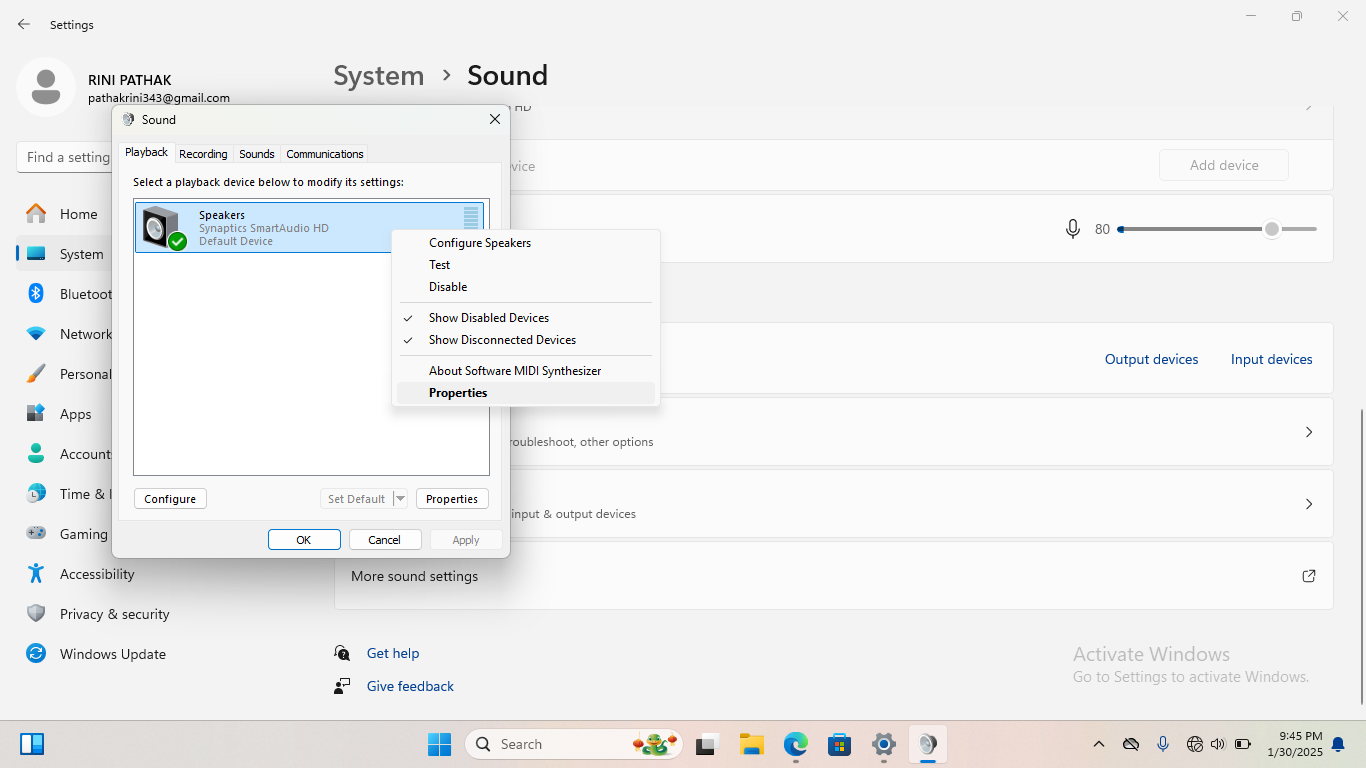
Task: Click the Configure button in the Sound dialog
Action: 170,499
